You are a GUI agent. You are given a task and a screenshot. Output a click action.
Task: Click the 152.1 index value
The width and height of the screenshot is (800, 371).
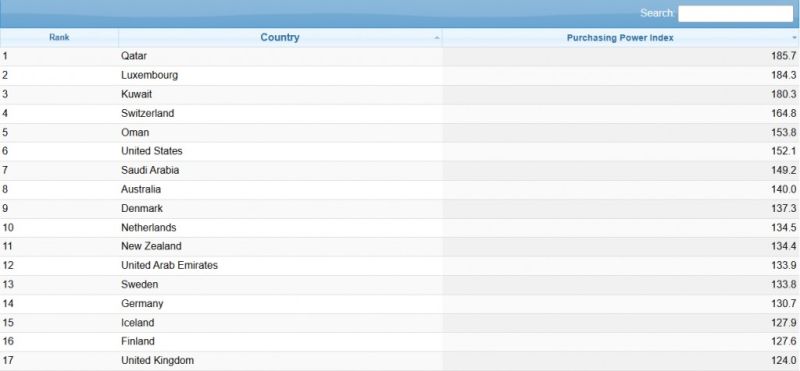pos(784,151)
